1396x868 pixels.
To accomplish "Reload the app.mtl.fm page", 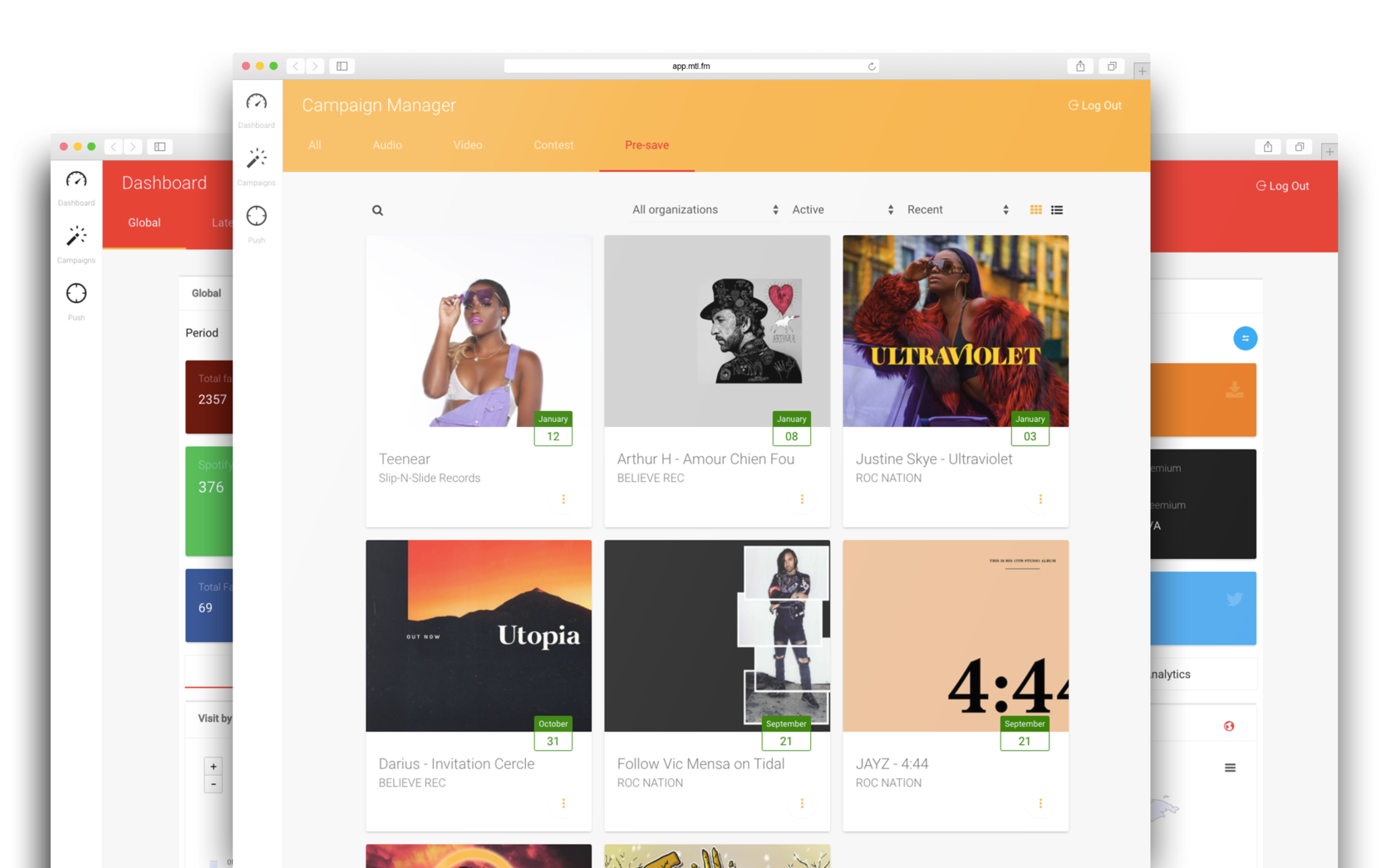I will coord(872,66).
